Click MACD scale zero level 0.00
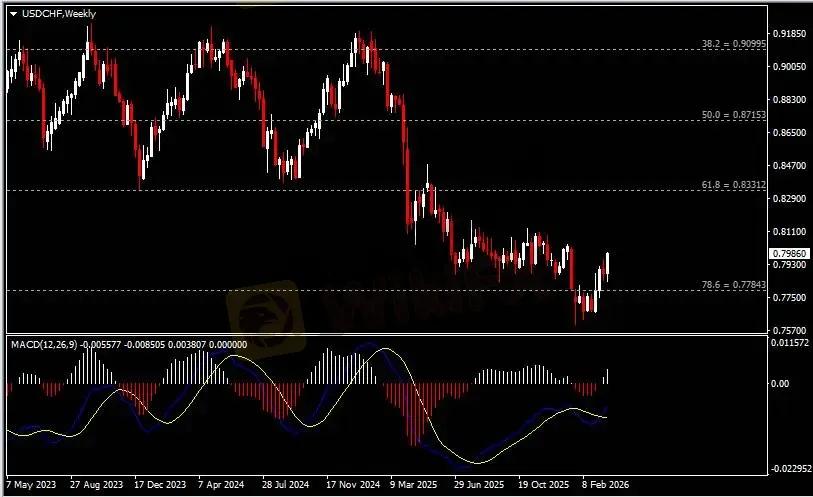 pyautogui.click(x=780, y=384)
